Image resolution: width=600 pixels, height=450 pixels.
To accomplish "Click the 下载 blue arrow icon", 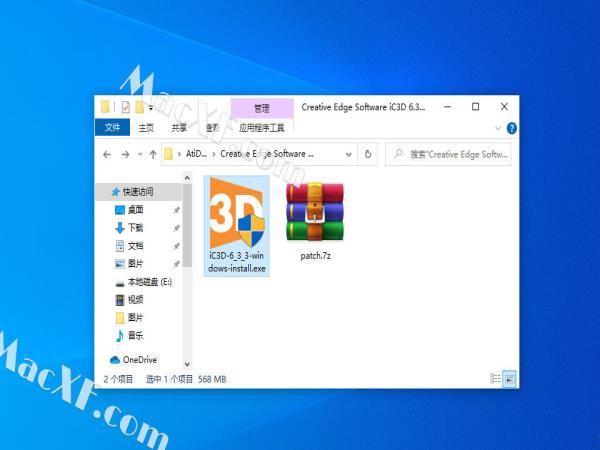I will point(120,228).
